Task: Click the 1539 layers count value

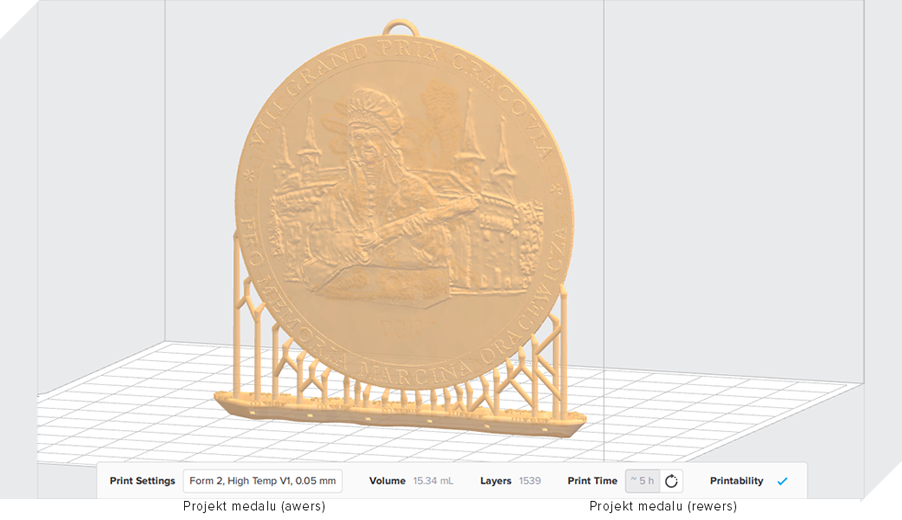Action: coord(530,481)
